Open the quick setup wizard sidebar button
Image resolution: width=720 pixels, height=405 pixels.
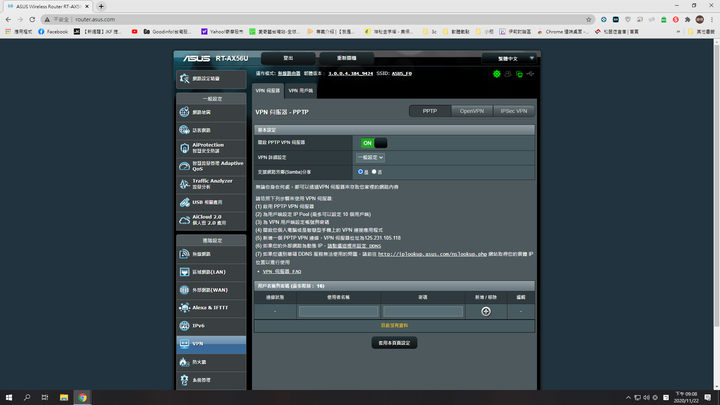pos(211,79)
